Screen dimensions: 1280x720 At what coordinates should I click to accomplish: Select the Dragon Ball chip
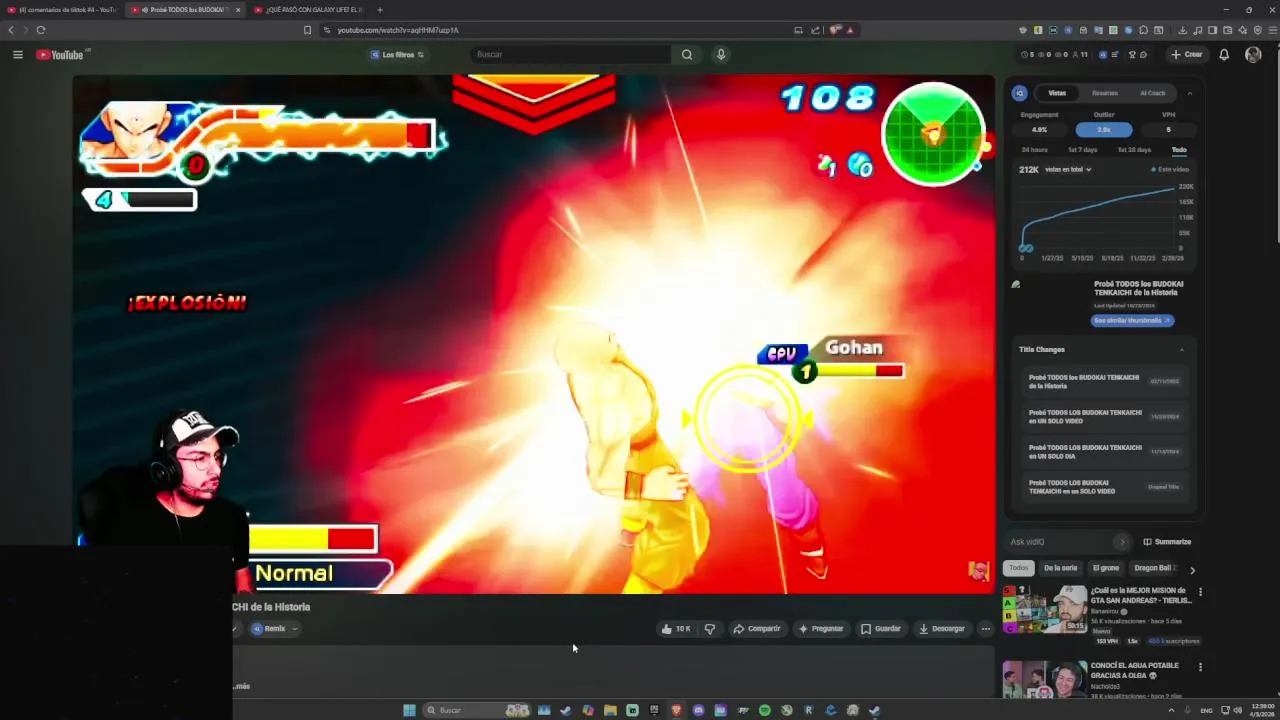point(1154,568)
